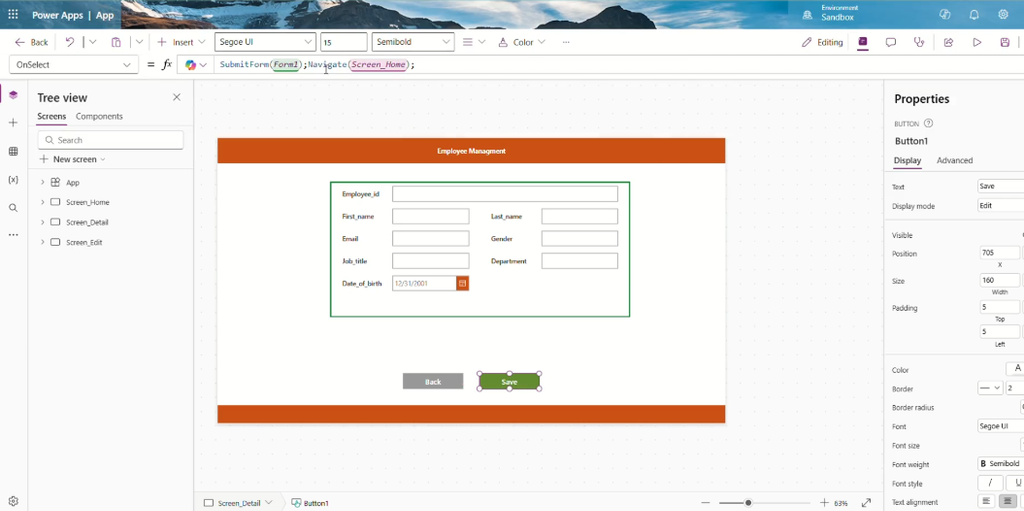The image size is (1024, 511).
Task: Click the Color A font color swatch
Action: pyautogui.click(x=1016, y=369)
